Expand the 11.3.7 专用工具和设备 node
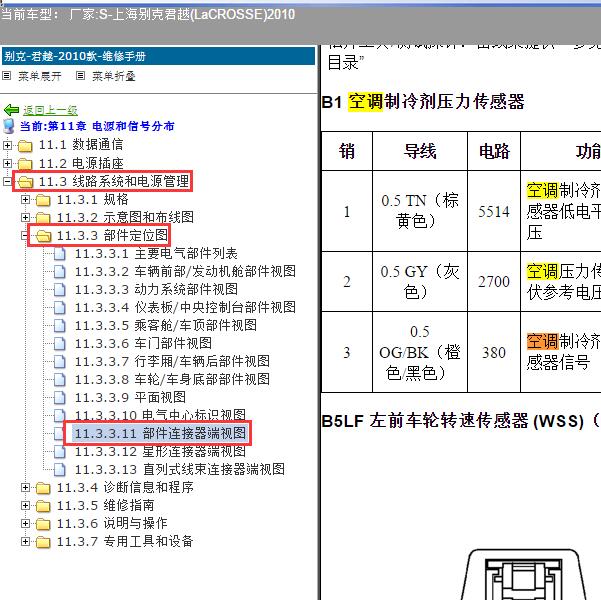This screenshot has height=600, width=601. coord(25,541)
